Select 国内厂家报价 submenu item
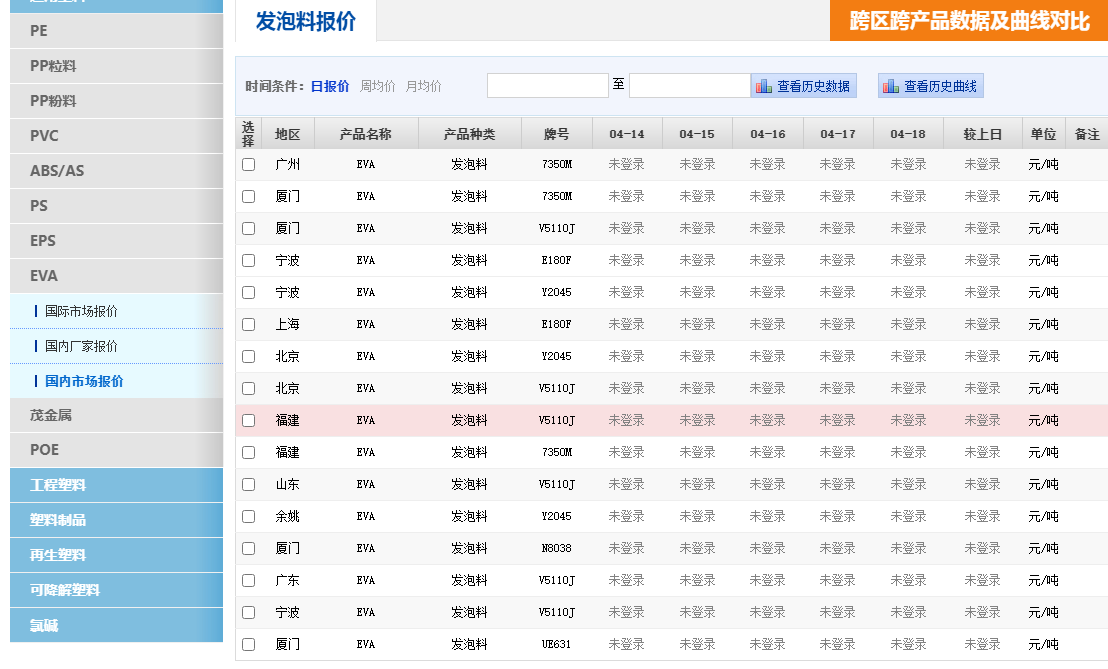 (81, 346)
